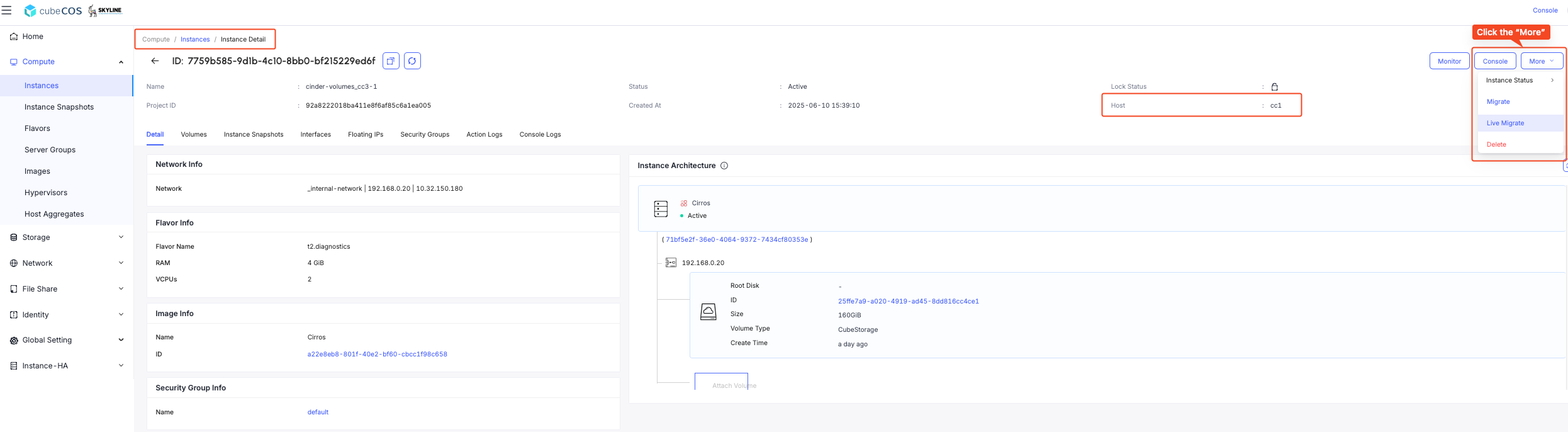Click the lock status padlock icon
Screen dimensions: 1568x432
(x=1274, y=87)
